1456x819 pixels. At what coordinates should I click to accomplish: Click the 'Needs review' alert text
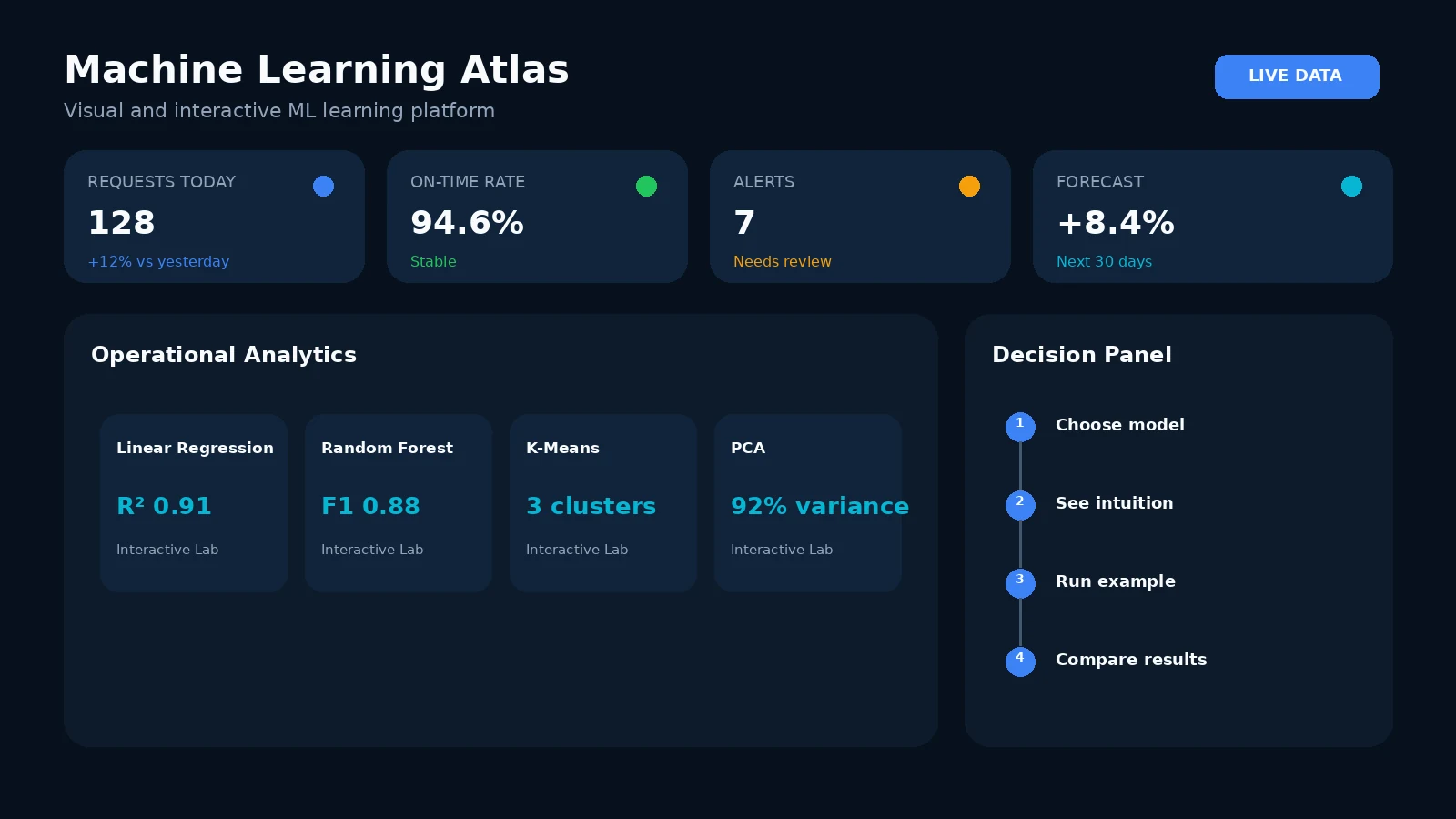pyautogui.click(x=783, y=262)
